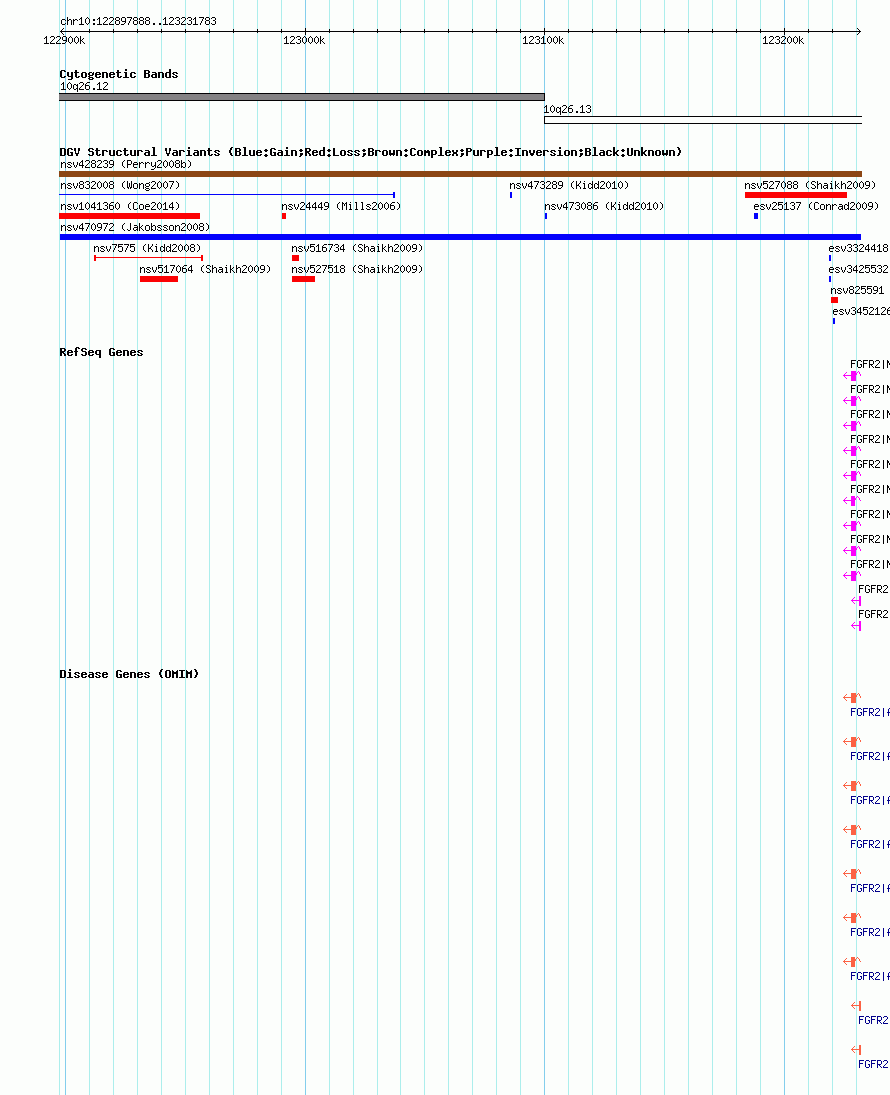Click the nsv473289 (Kidd2010) label
The height and width of the screenshot is (1095, 890).
(569, 185)
